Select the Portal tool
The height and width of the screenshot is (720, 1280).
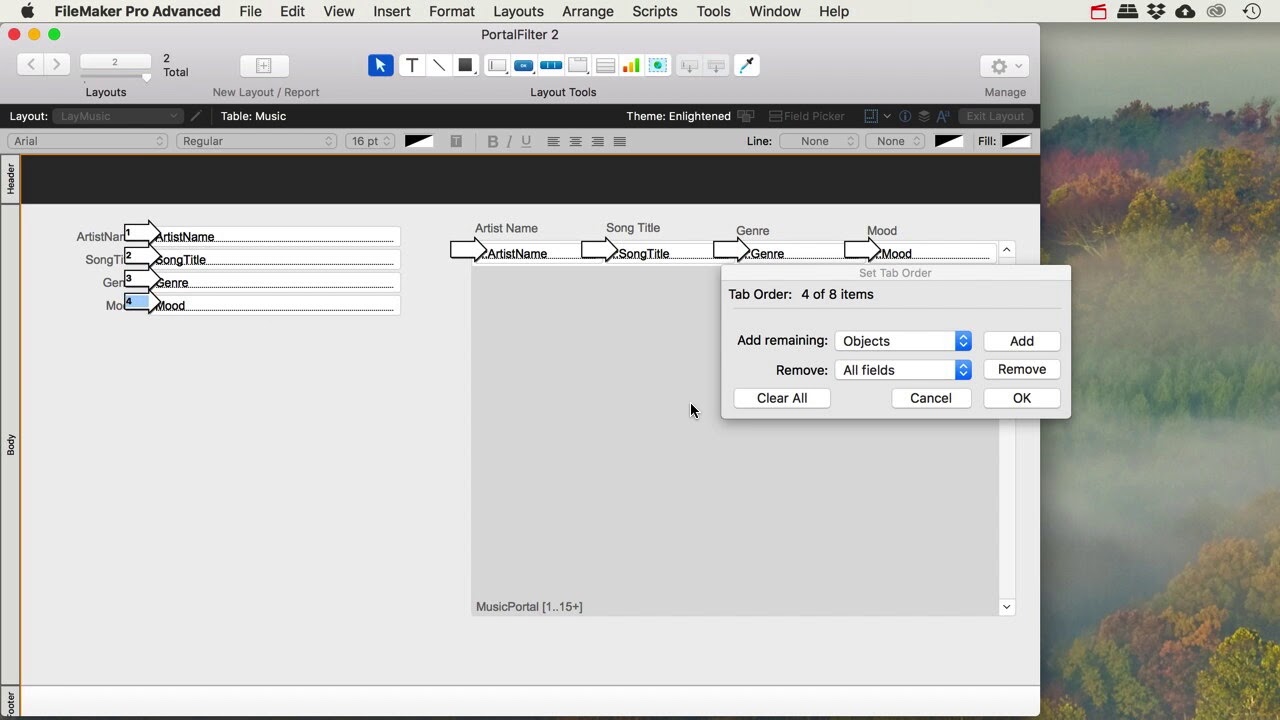(x=605, y=65)
